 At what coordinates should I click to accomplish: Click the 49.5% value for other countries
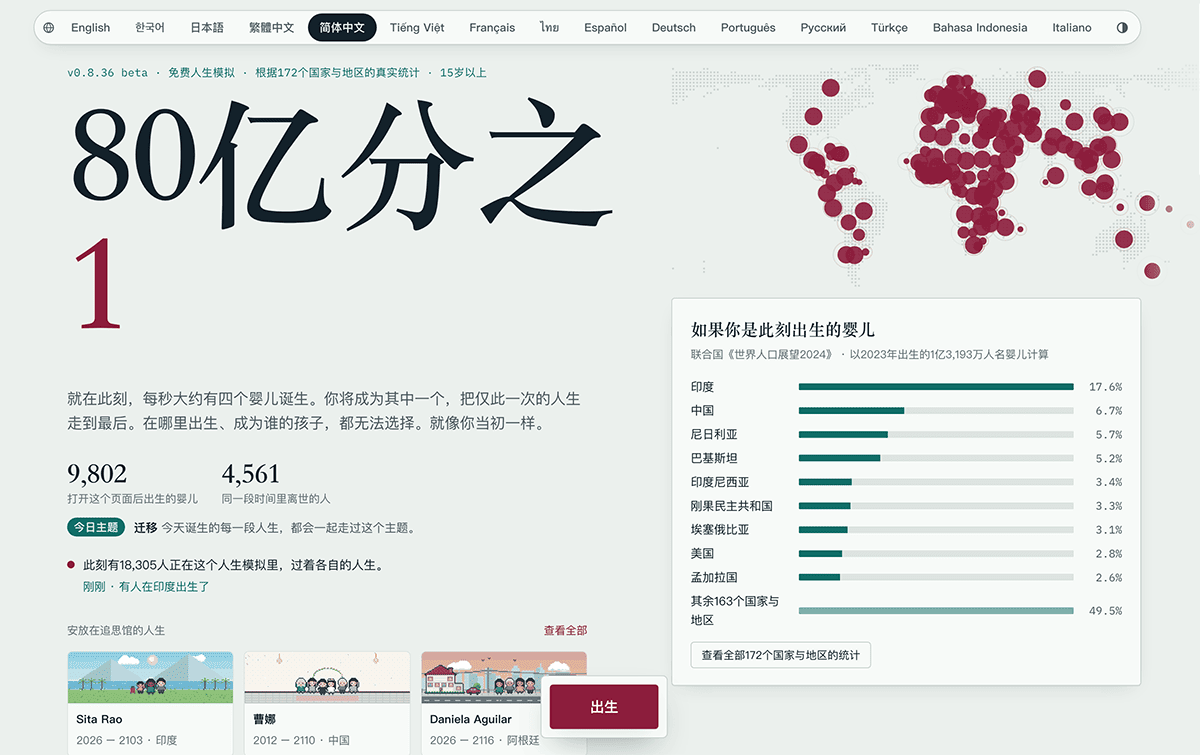point(1105,611)
